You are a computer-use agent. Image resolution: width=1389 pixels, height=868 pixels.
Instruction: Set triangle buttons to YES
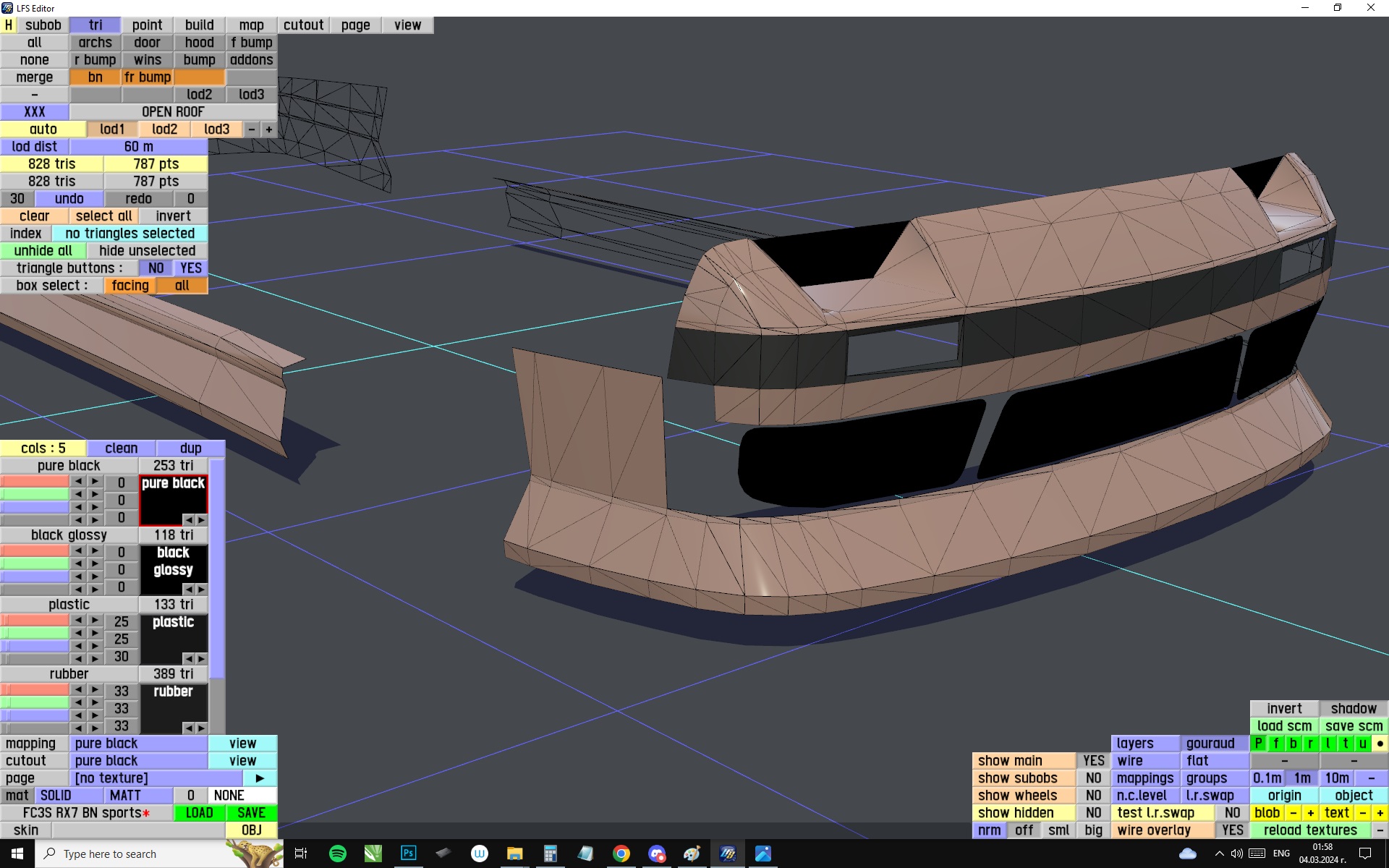point(190,268)
